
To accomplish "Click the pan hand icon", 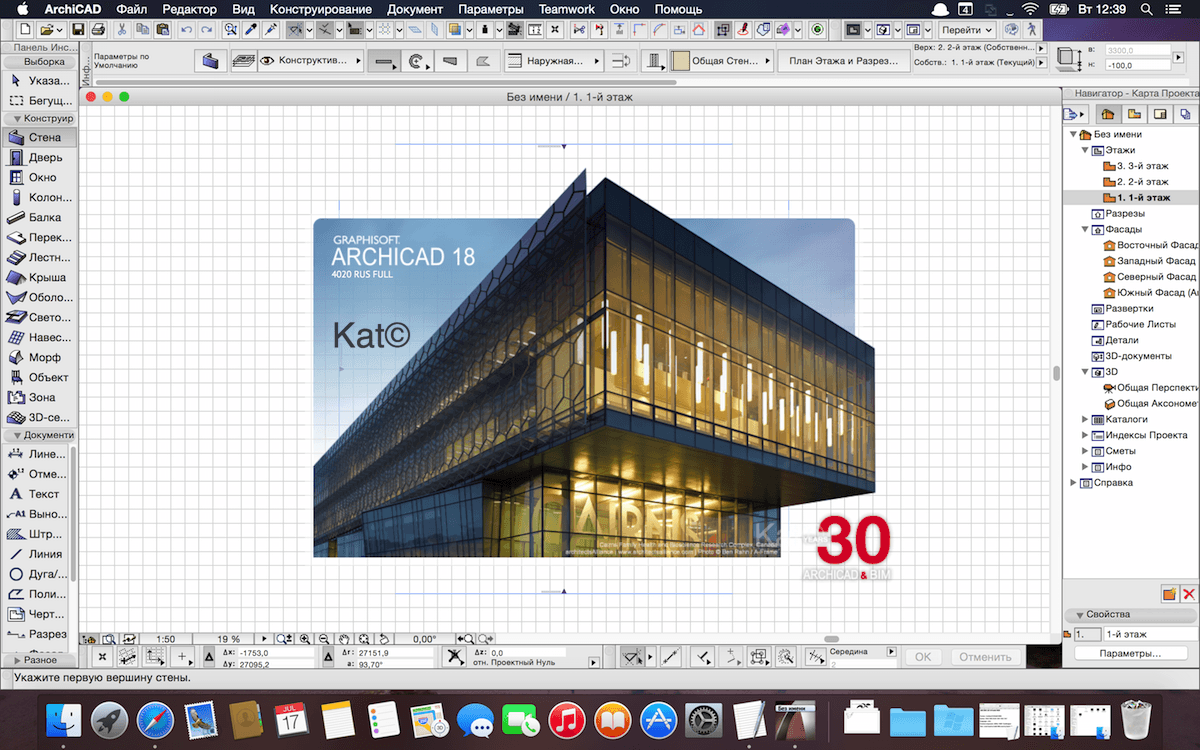I will (x=343, y=638).
